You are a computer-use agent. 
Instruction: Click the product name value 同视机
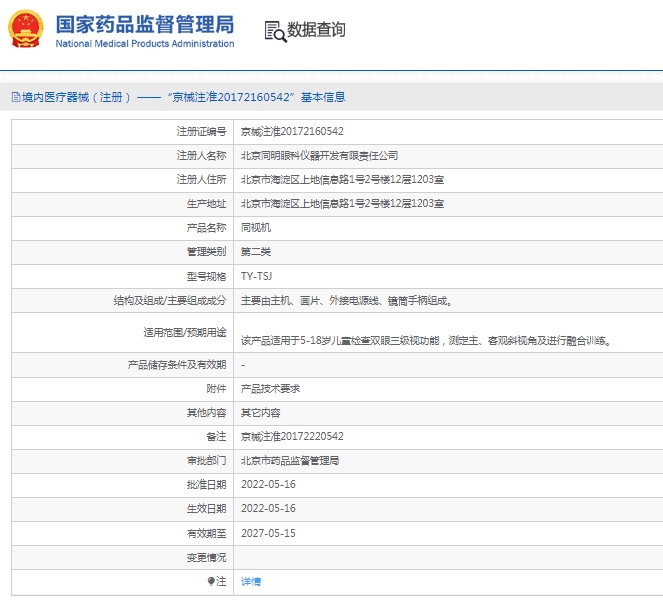256,227
